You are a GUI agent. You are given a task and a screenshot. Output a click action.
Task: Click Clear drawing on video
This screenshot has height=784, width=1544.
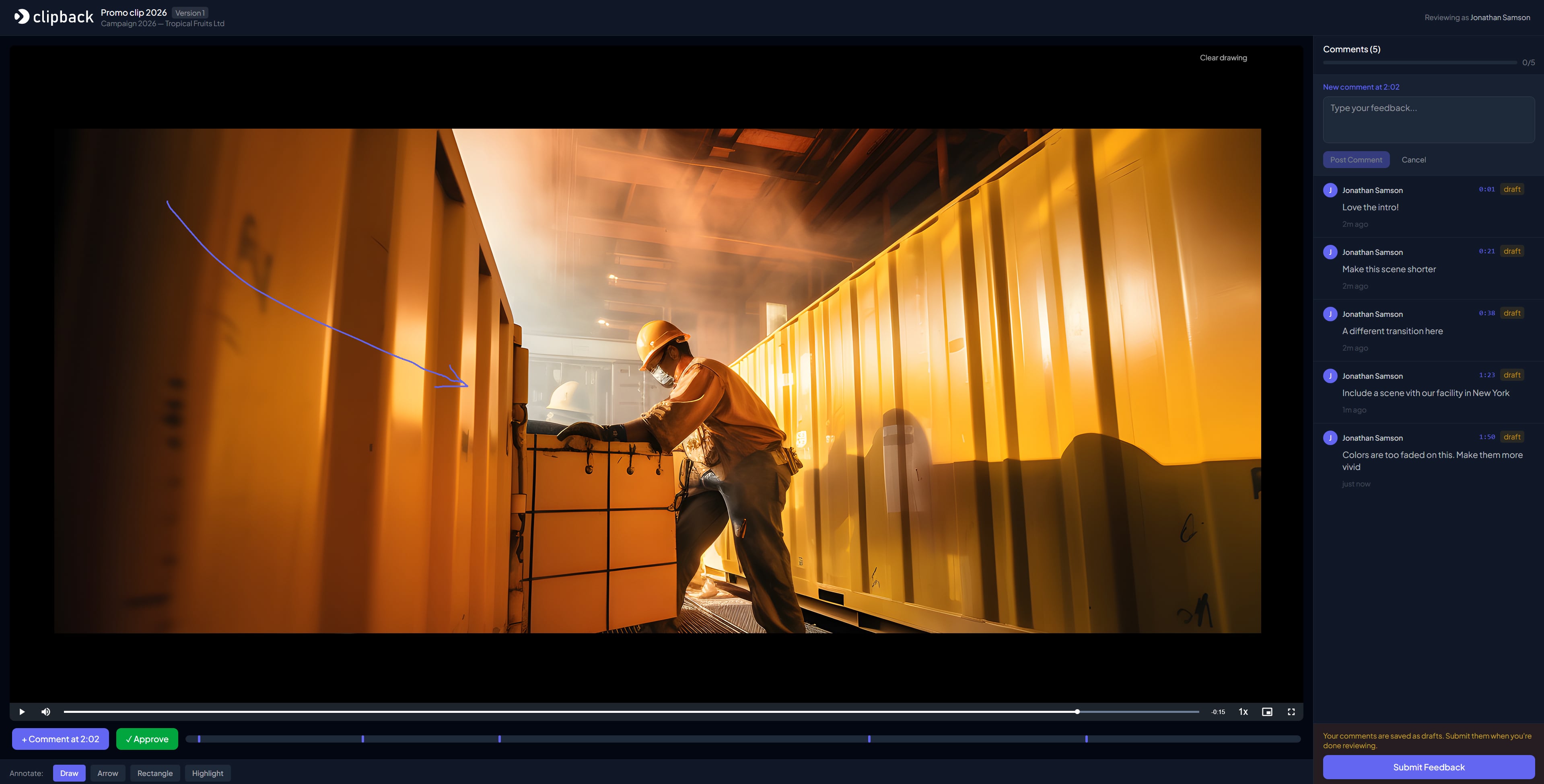click(x=1223, y=57)
